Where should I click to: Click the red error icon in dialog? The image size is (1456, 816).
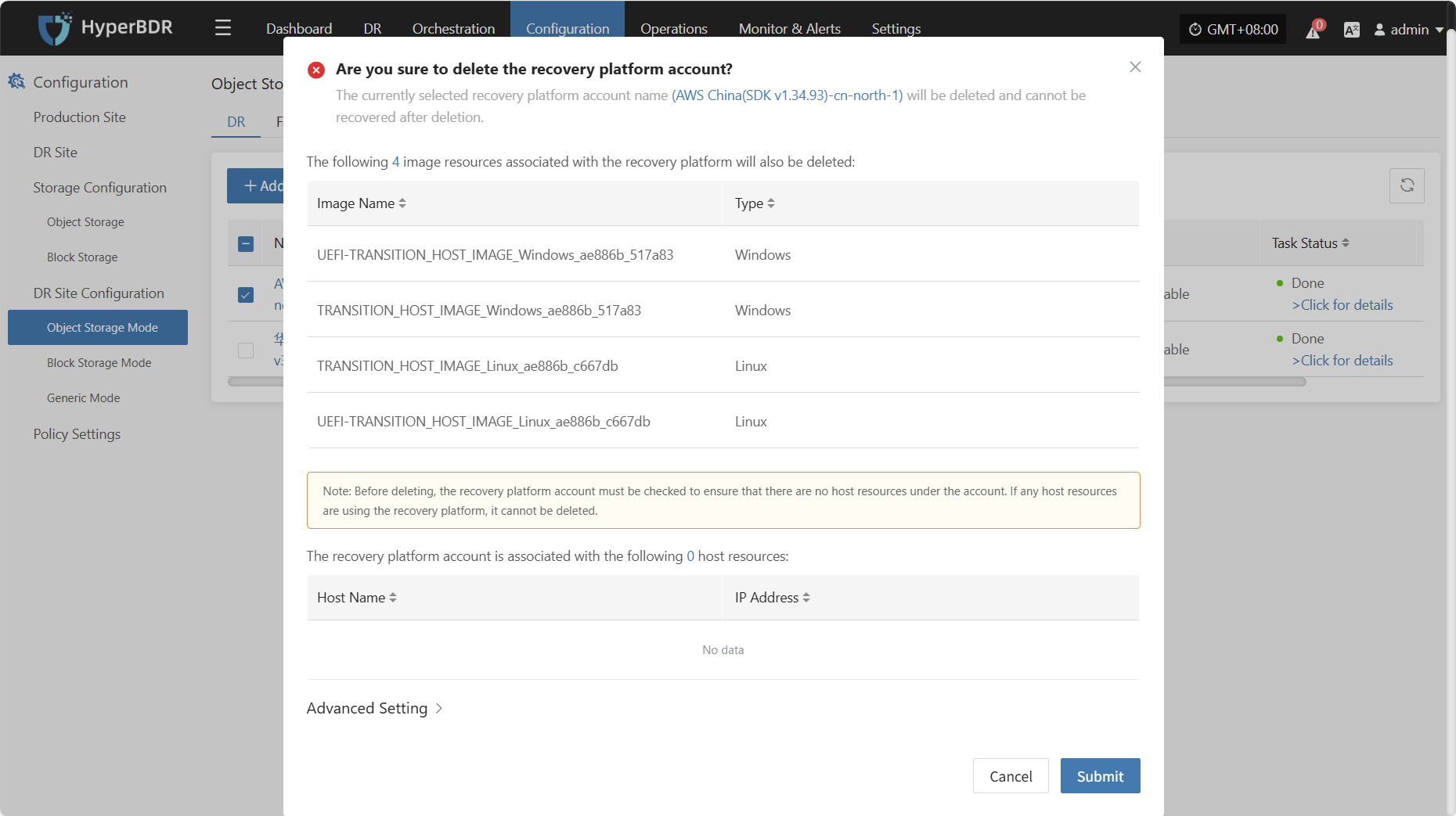316,70
